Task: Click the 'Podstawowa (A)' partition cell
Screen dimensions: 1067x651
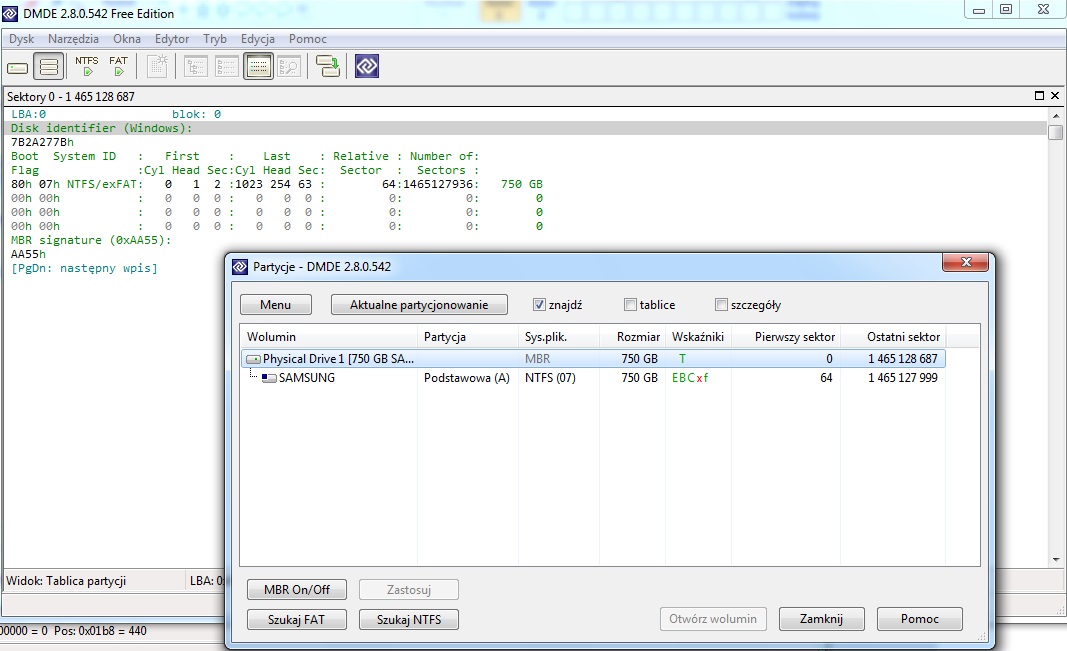Action: coord(467,378)
